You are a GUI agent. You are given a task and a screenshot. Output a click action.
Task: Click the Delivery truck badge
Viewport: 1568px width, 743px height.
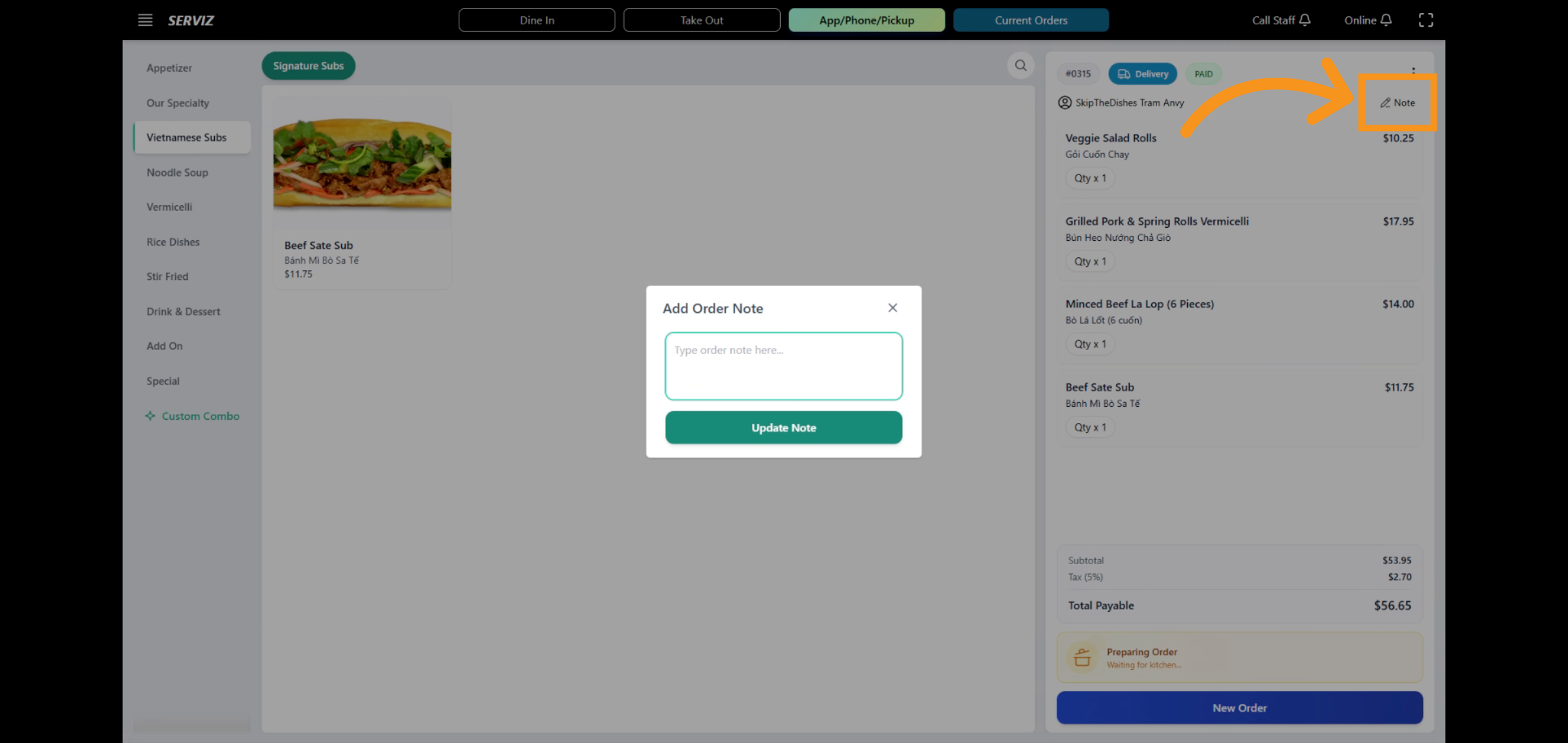1142,74
